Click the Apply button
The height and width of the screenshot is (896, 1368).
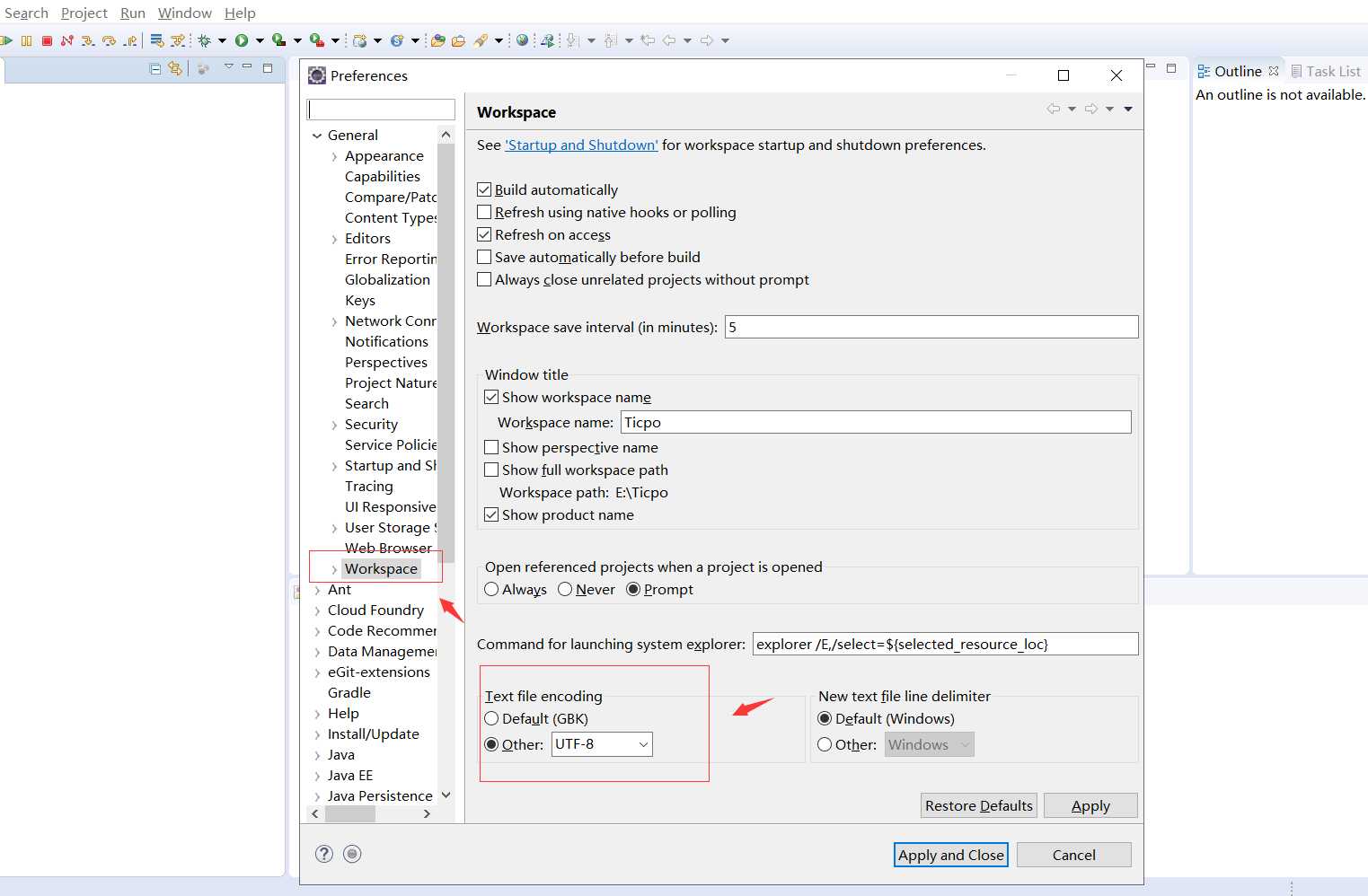click(x=1090, y=805)
